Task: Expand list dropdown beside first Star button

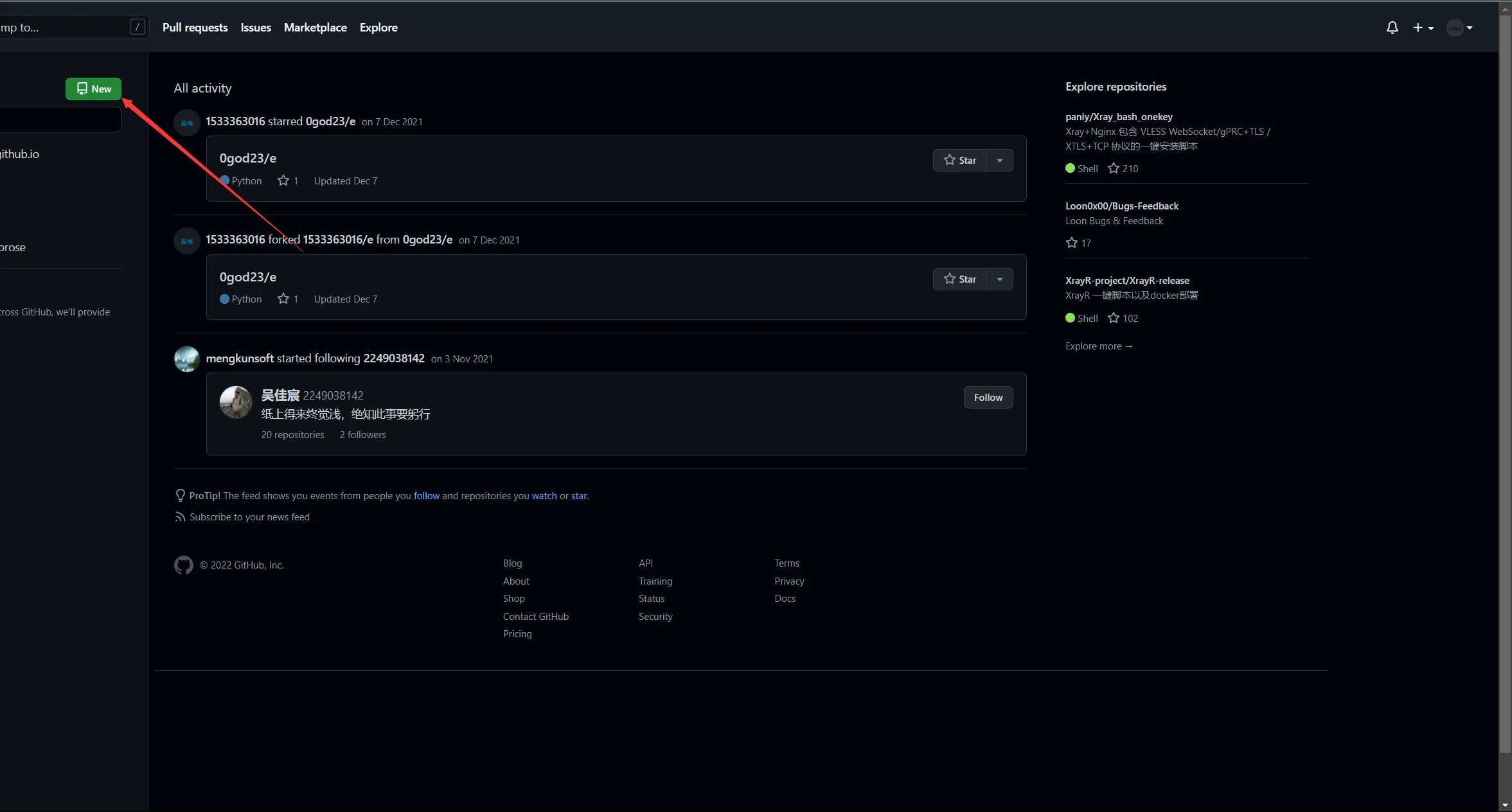Action: pyautogui.click(x=999, y=161)
